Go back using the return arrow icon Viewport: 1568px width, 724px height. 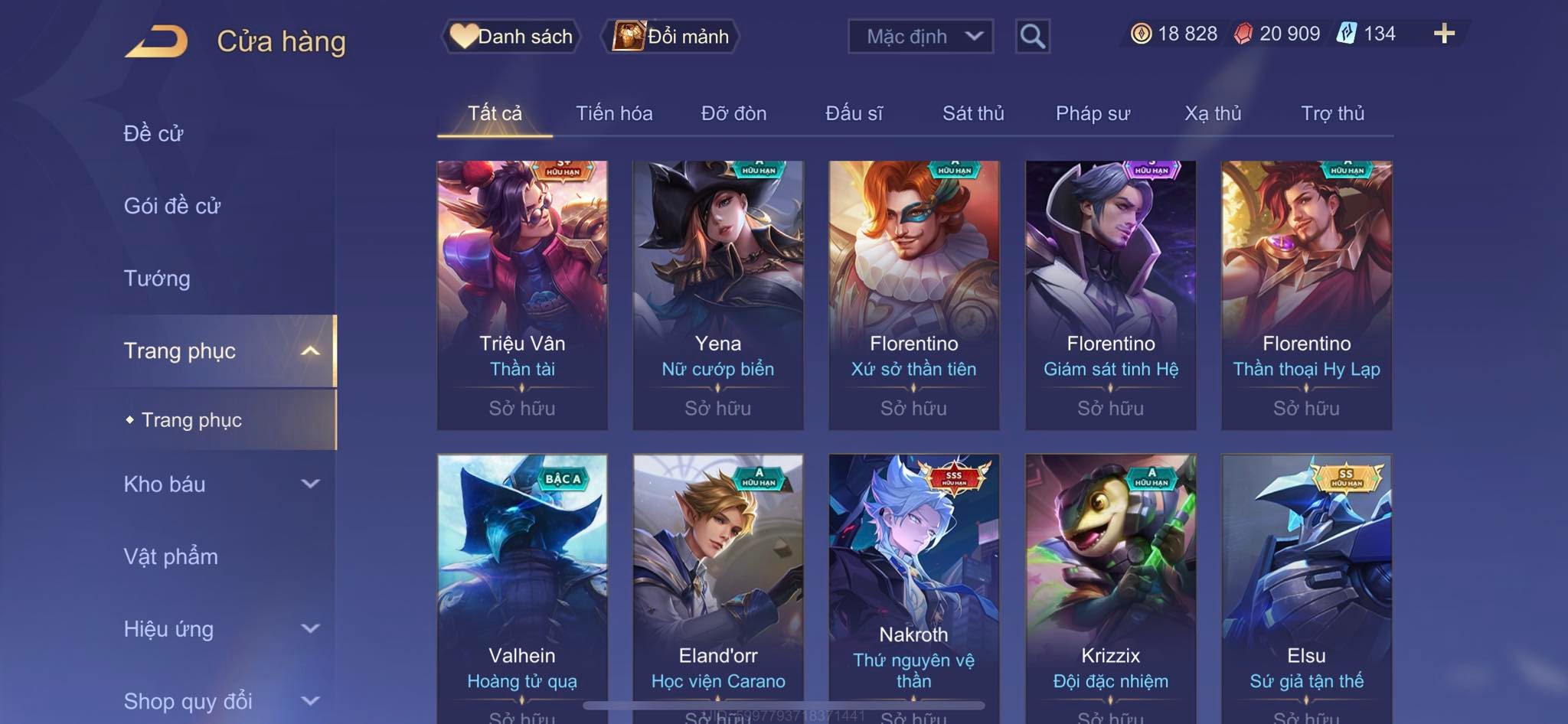[x=156, y=41]
